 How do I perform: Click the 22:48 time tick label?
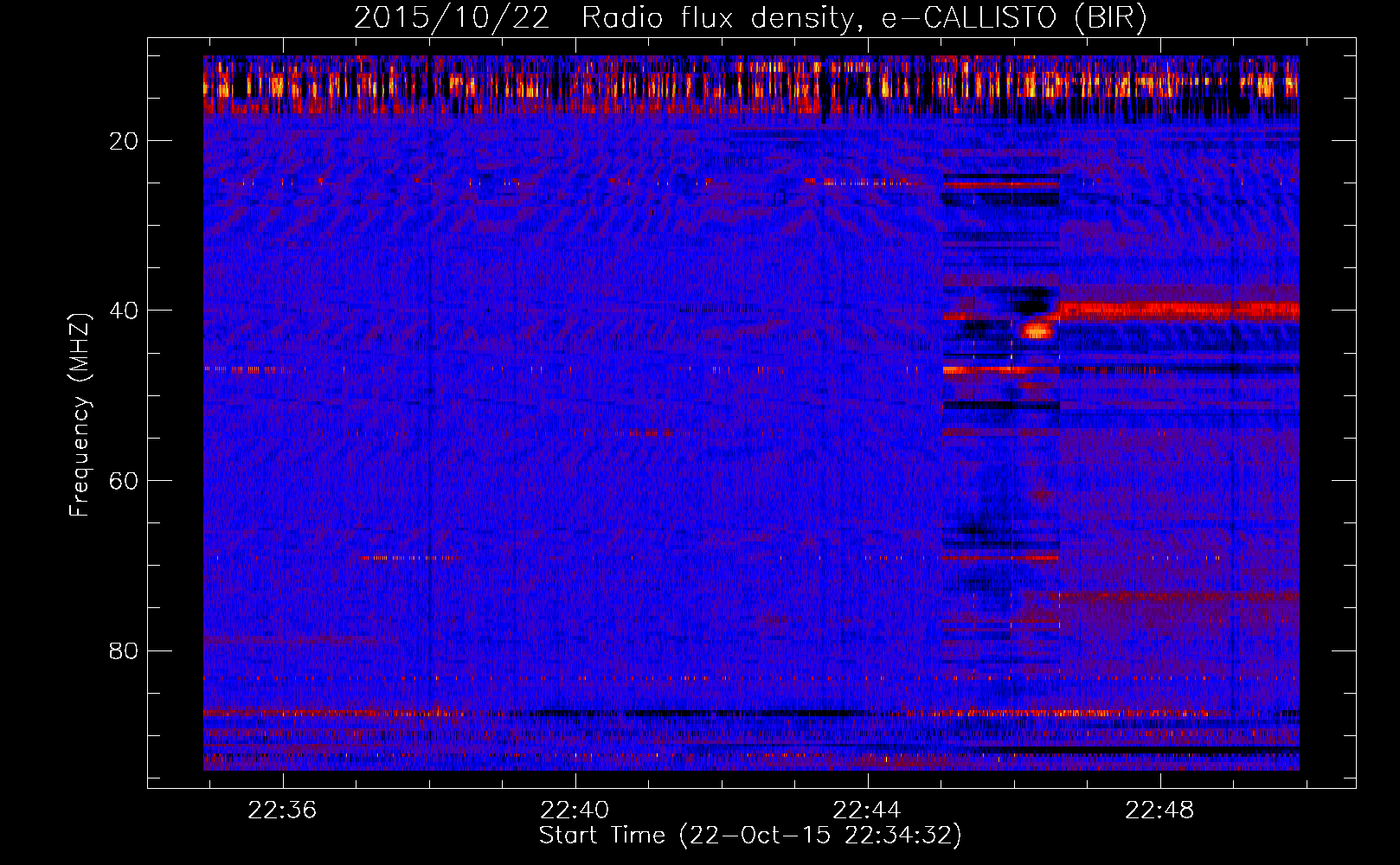[x=1159, y=811]
